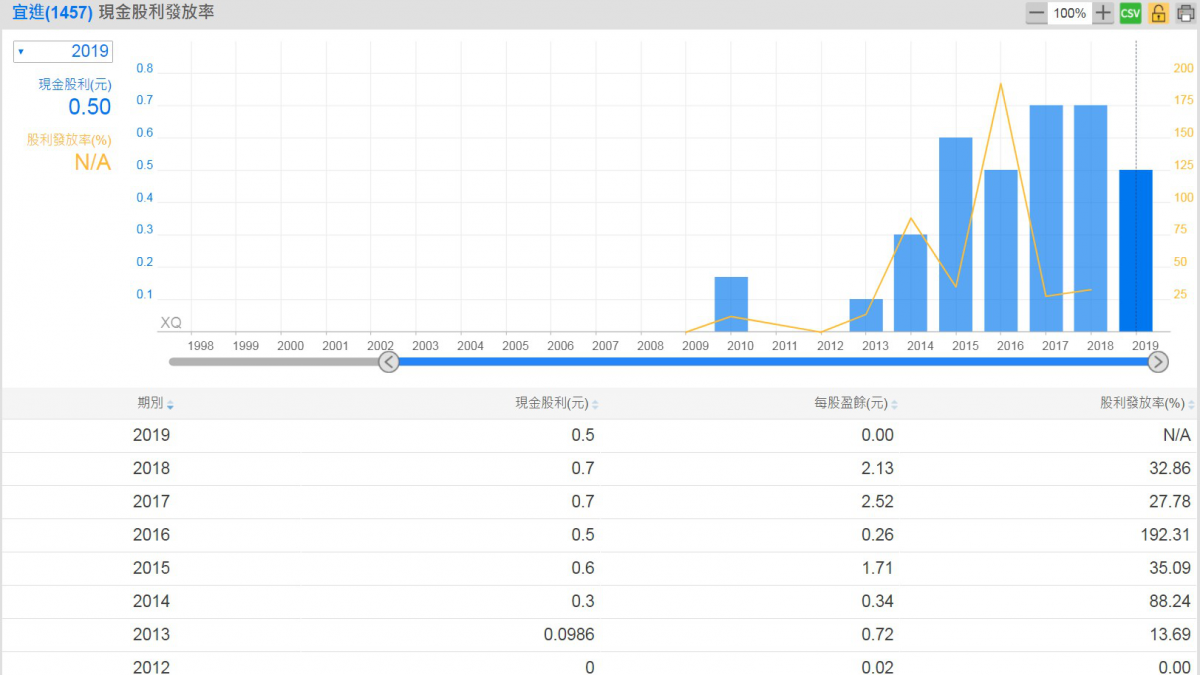Click the 27.78 payout ratio value

tap(1170, 501)
